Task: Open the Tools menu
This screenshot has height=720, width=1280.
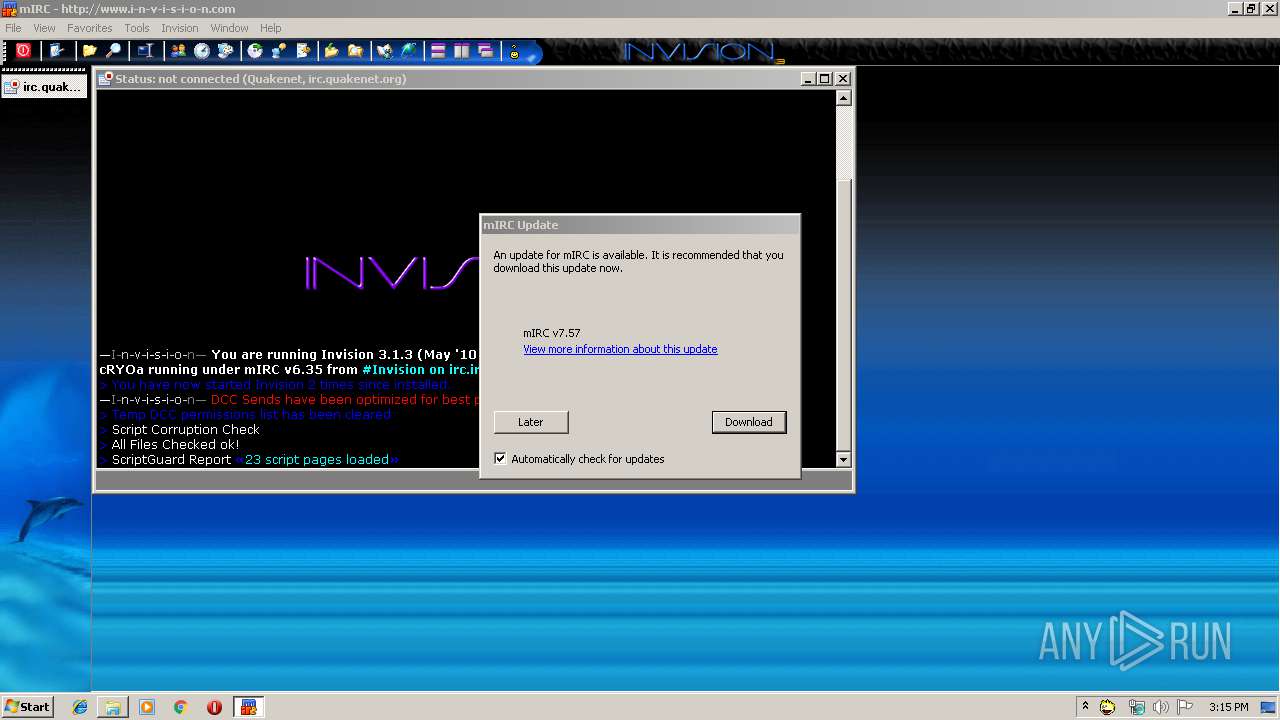Action: coord(137,28)
